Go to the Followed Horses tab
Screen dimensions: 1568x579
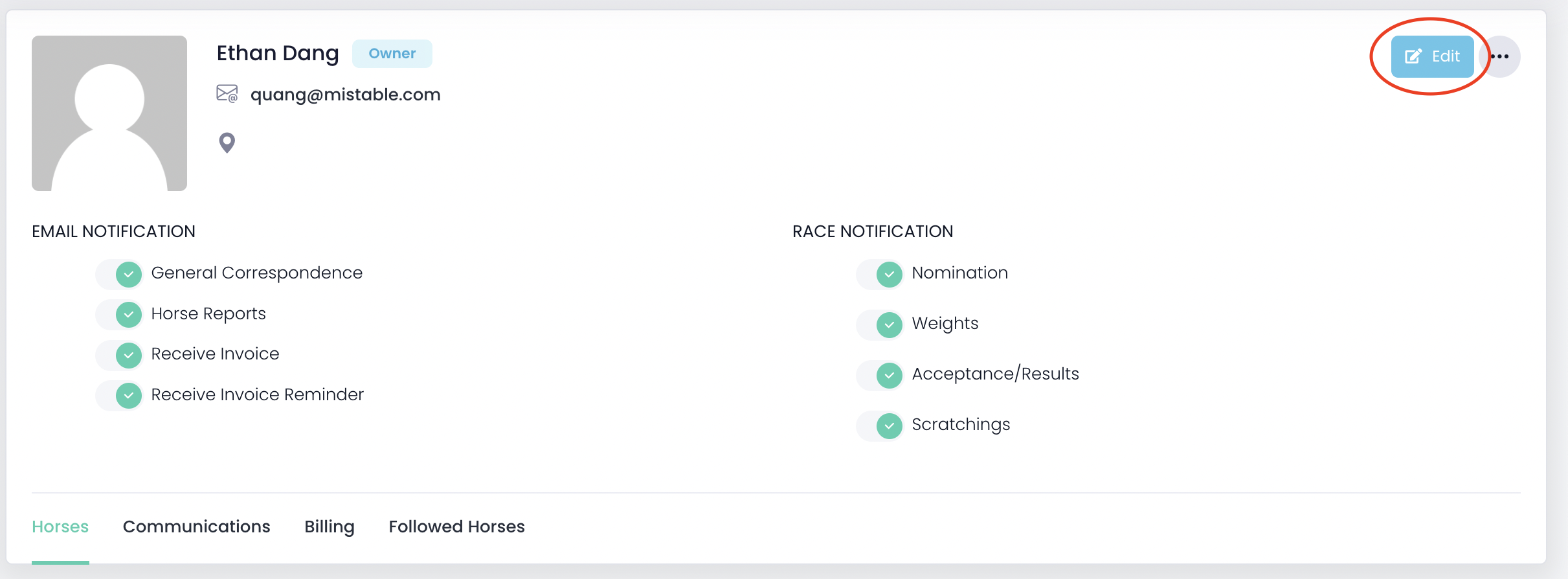point(456,527)
